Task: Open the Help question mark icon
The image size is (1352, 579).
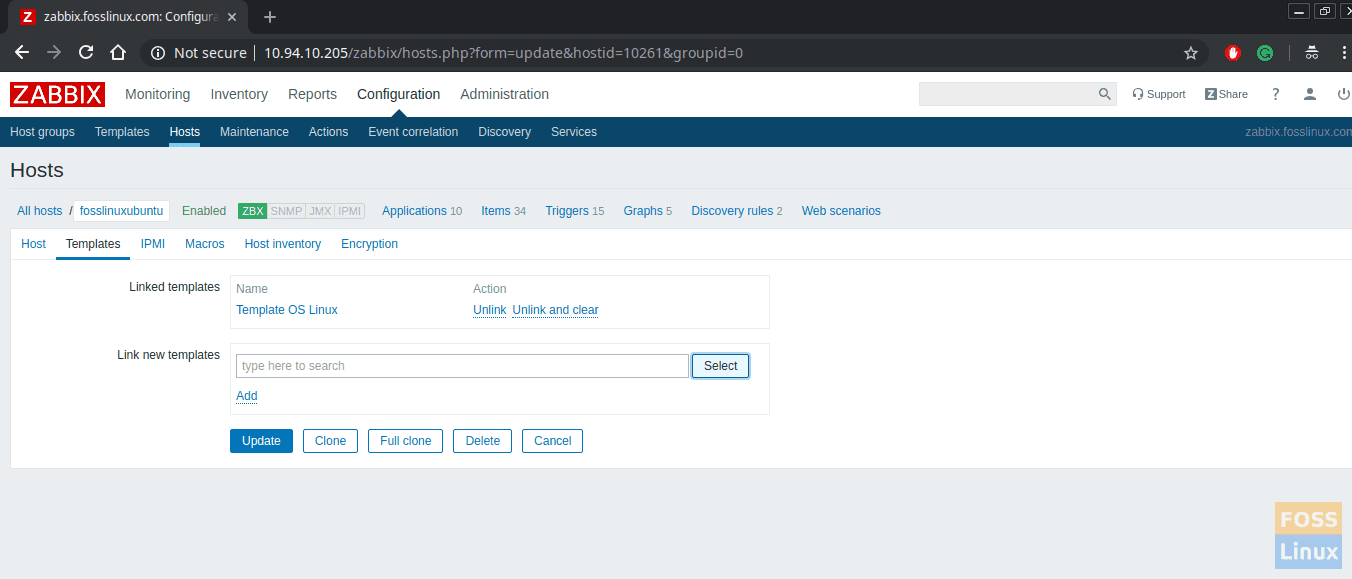Action: (1275, 94)
